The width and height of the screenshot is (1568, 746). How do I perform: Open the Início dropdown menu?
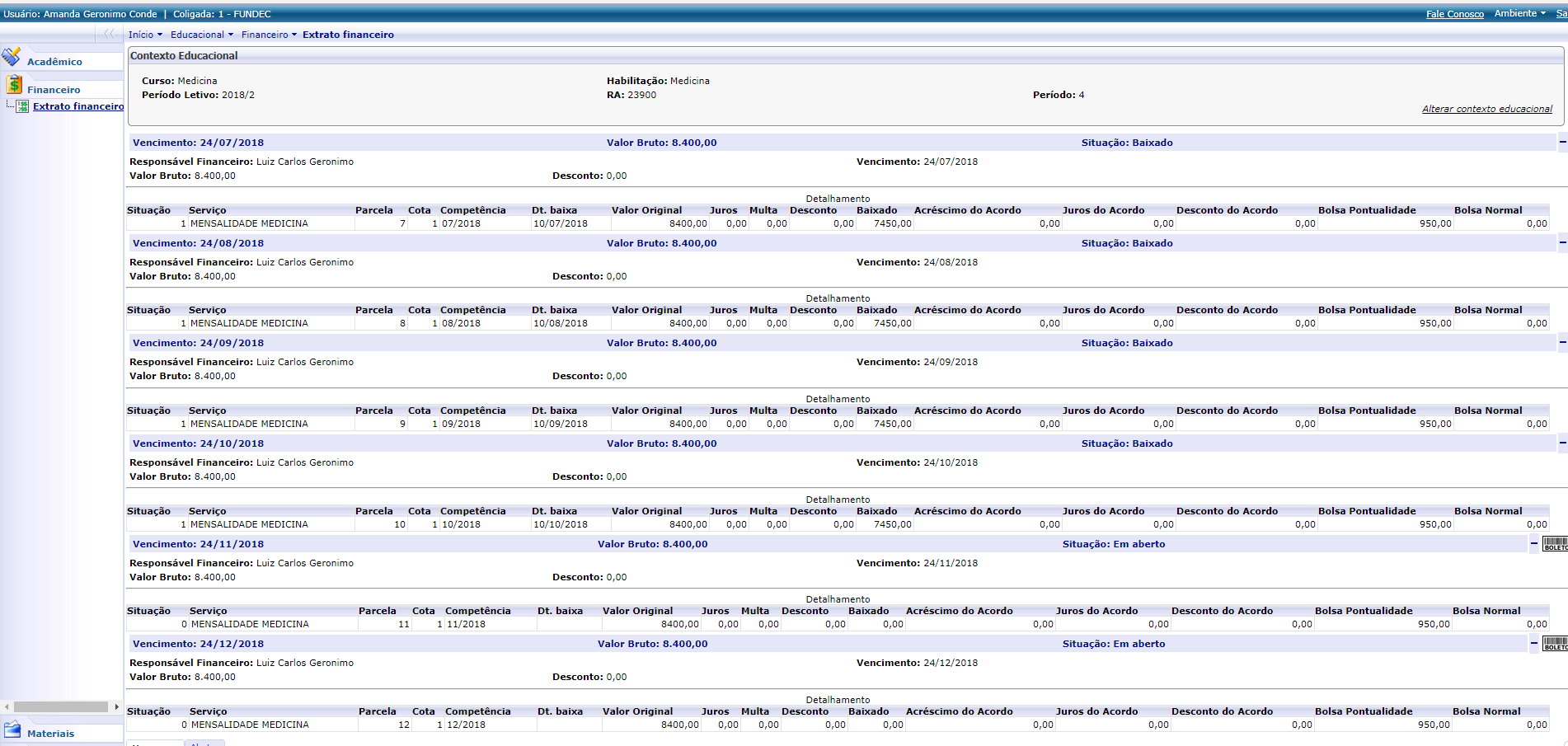145,35
